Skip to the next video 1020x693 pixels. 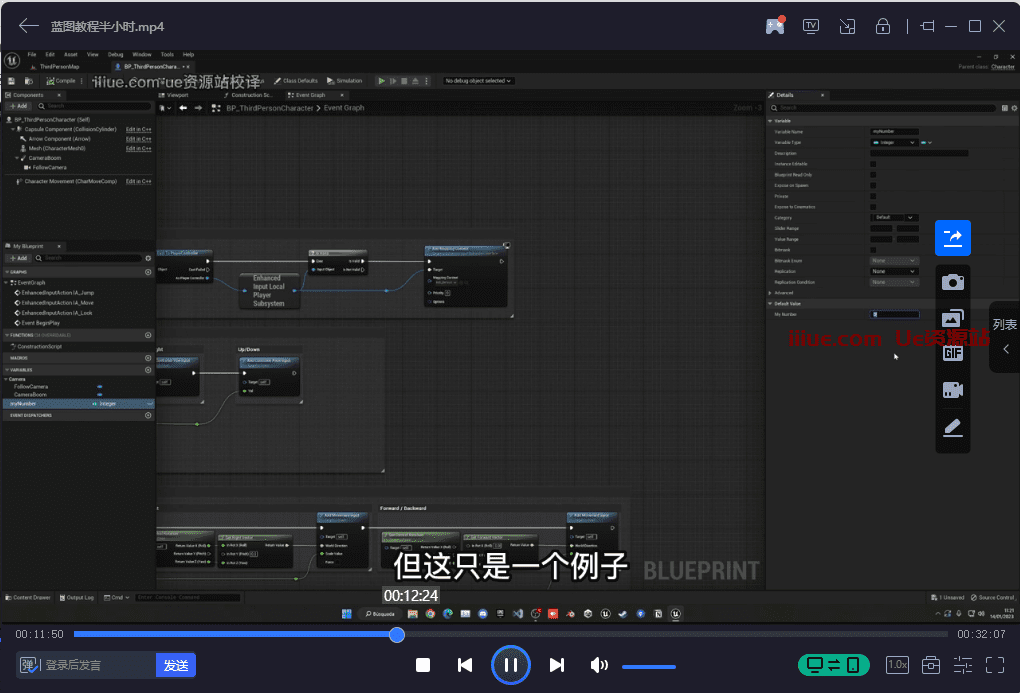[557, 665]
